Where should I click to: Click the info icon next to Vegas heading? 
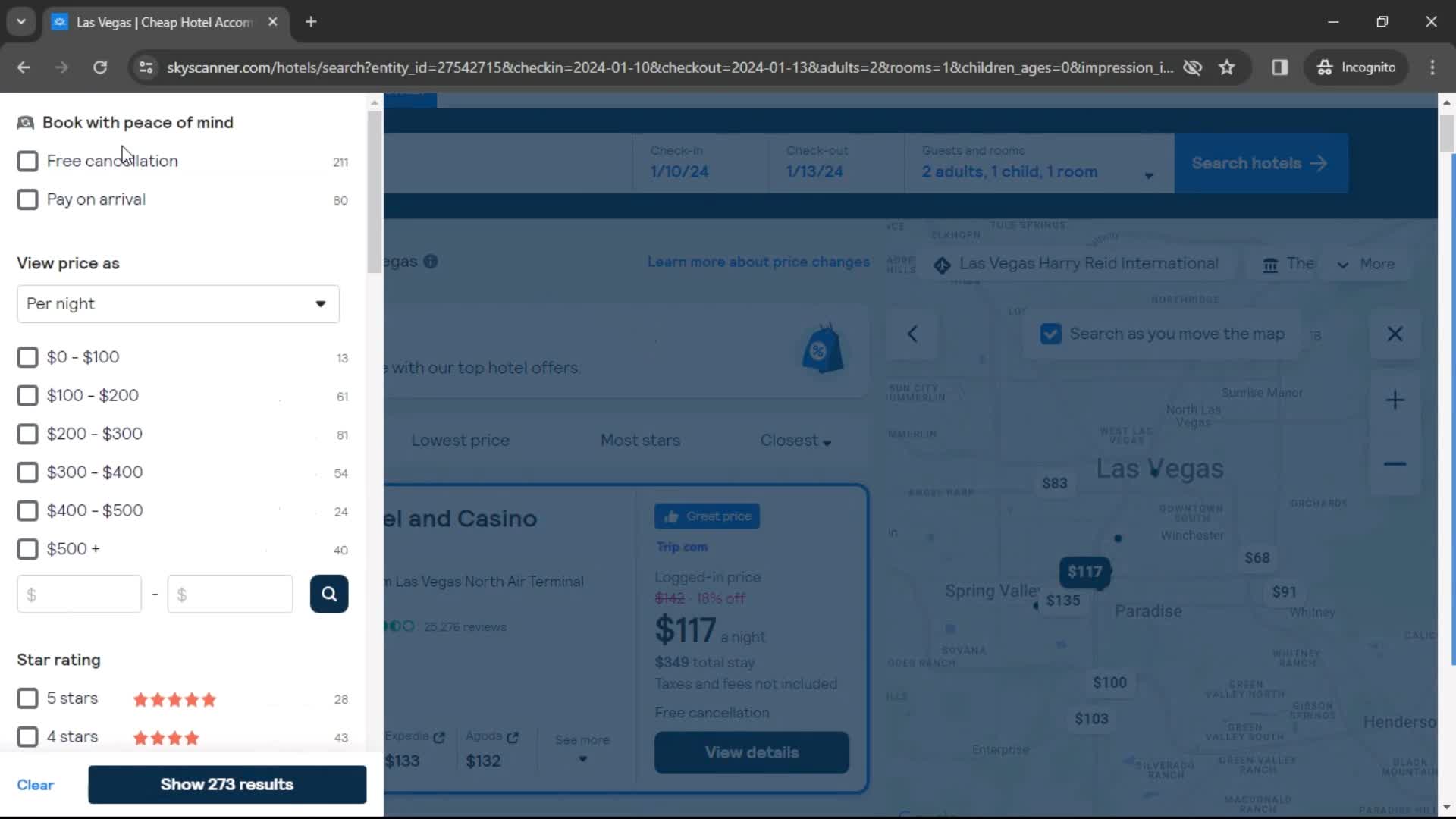[x=431, y=262]
